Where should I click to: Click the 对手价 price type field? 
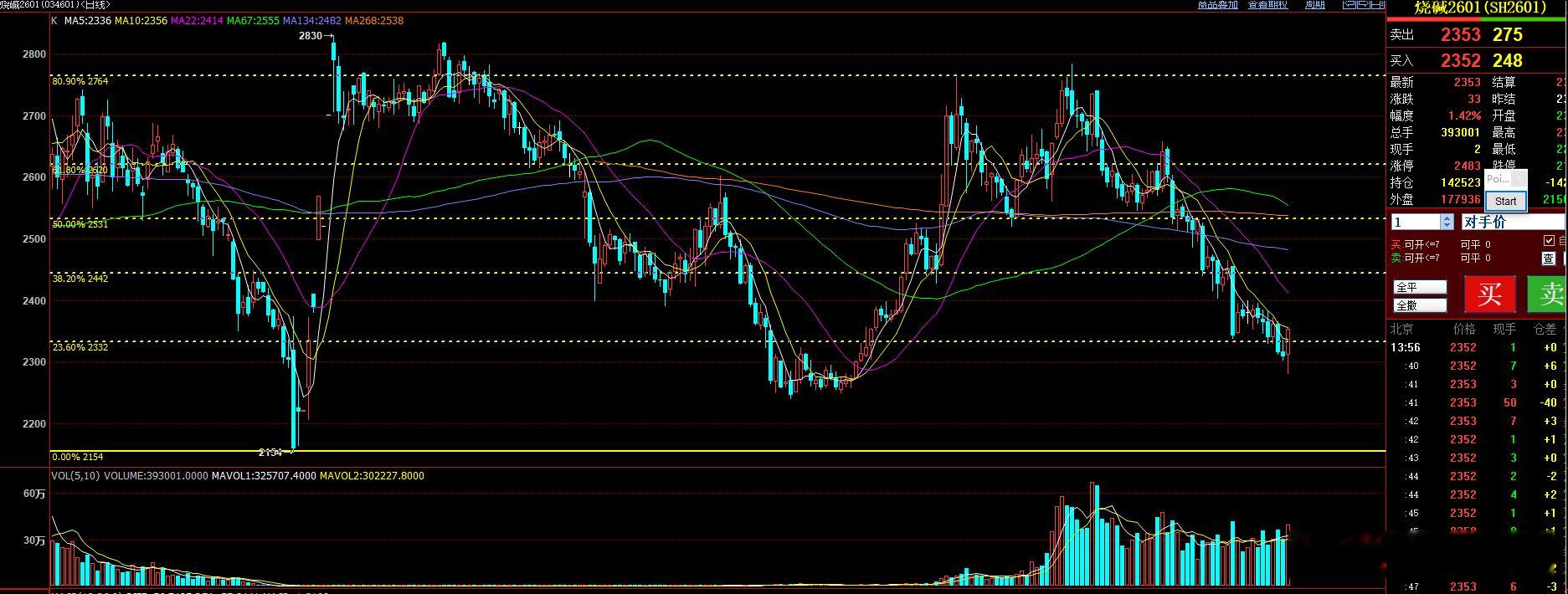pyautogui.click(x=1514, y=222)
